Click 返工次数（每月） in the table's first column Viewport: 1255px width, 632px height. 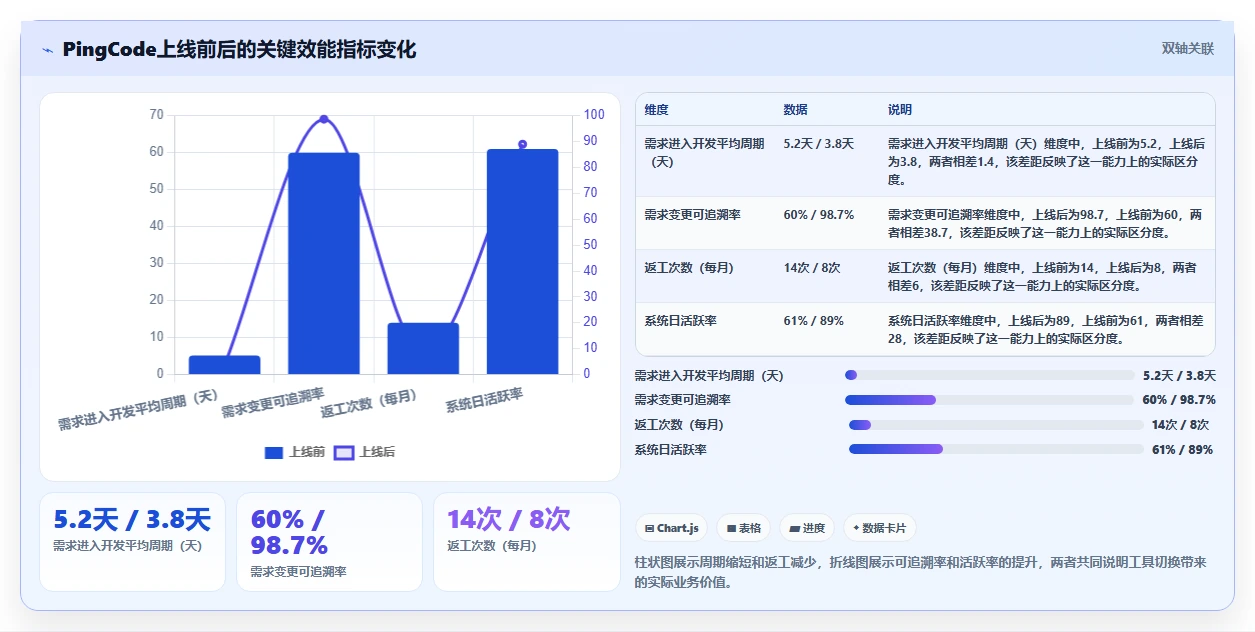[x=692, y=268]
